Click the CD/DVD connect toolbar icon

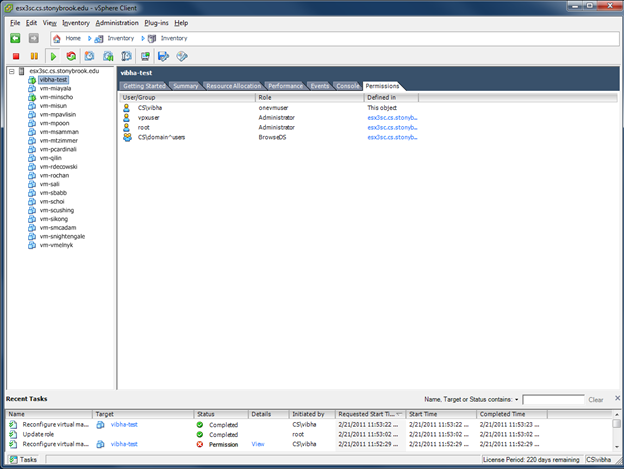[182, 56]
